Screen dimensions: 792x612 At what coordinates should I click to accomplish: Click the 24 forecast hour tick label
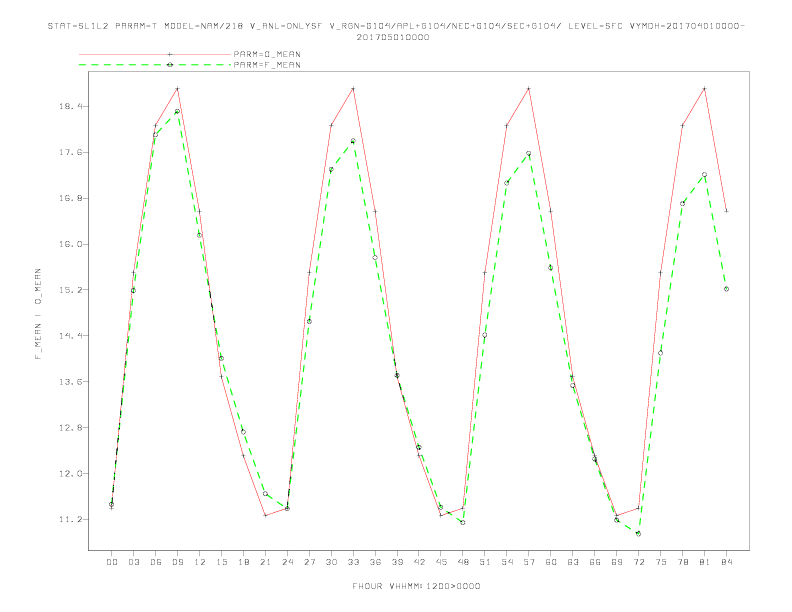pyautogui.click(x=287, y=562)
